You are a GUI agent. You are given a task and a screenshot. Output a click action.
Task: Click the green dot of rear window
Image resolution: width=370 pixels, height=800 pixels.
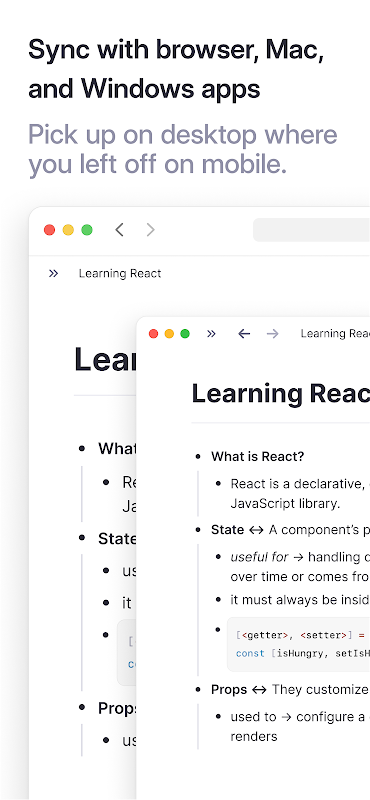pos(87,230)
